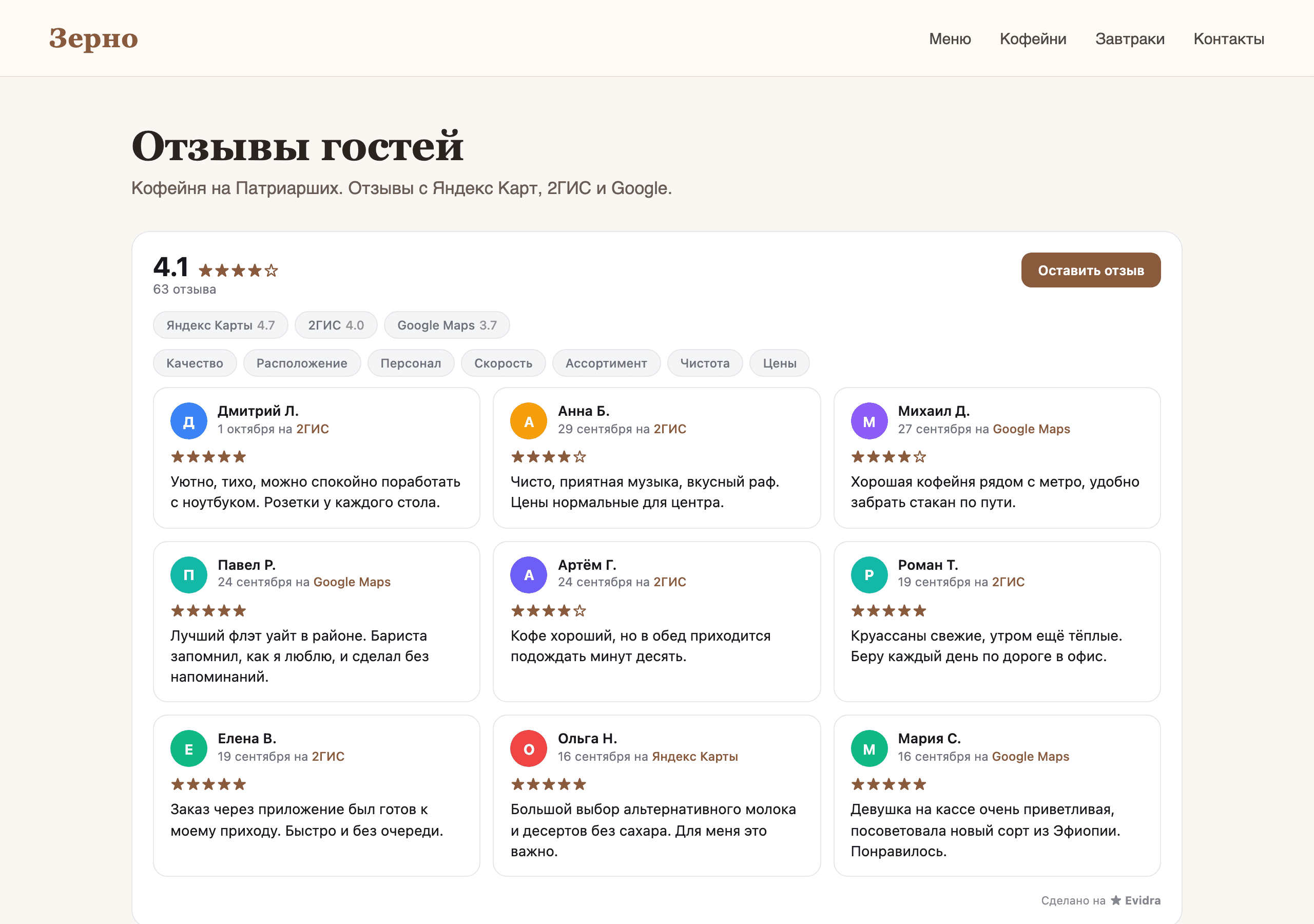Viewport: 1314px width, 924px height.
Task: Click Мария С. green avatar
Action: click(x=869, y=749)
